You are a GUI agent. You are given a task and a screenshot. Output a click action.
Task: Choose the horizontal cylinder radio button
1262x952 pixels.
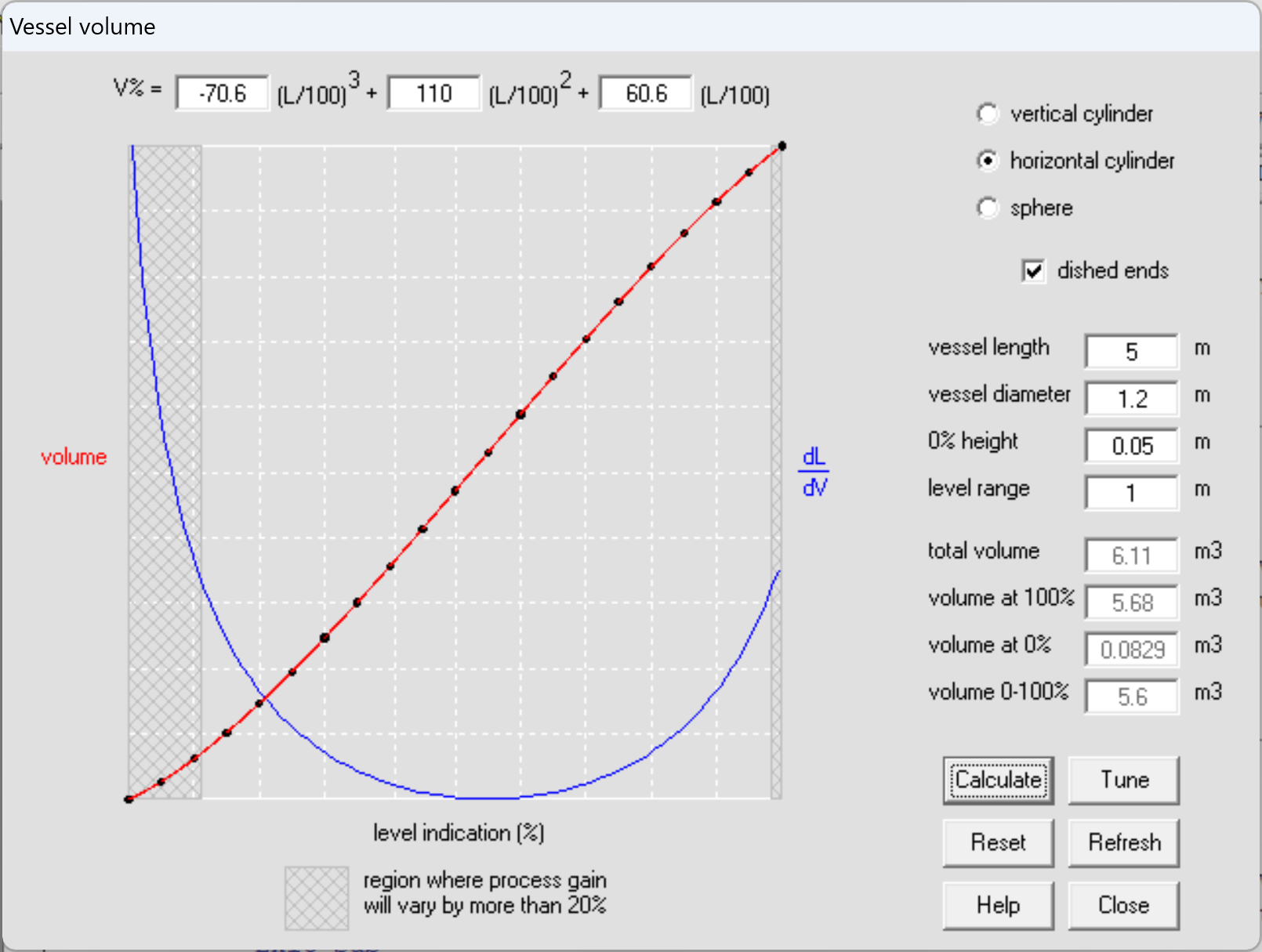[988, 161]
